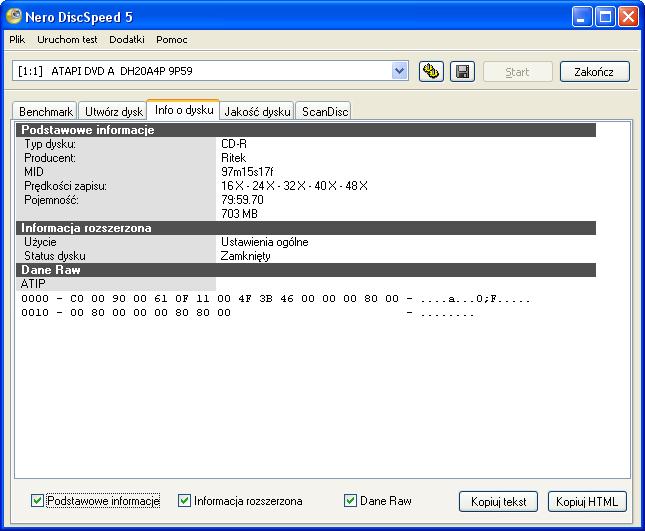Open the Uruchom test menu
This screenshot has width=645, height=531.
[67, 39]
